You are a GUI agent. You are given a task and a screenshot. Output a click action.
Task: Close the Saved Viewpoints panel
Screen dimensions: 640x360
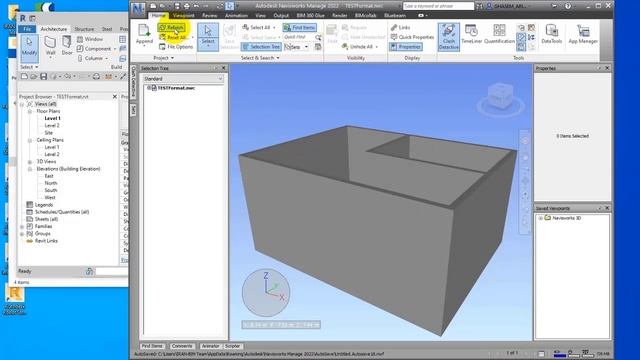pyautogui.click(x=607, y=208)
